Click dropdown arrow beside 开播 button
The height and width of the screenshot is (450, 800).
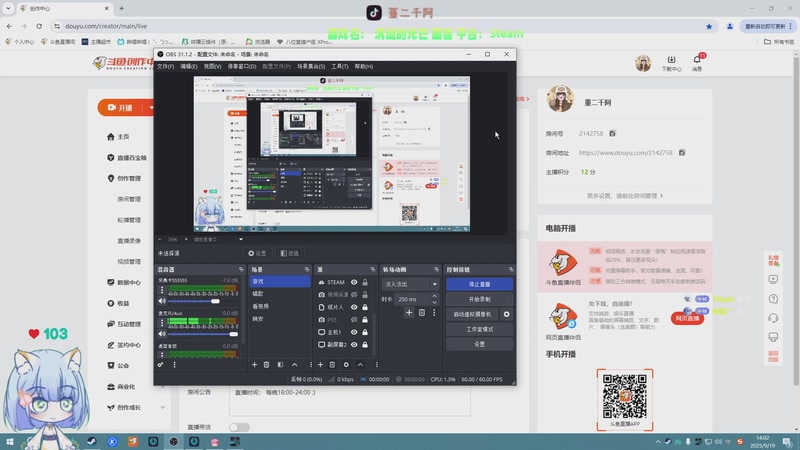pyautogui.click(x=151, y=108)
